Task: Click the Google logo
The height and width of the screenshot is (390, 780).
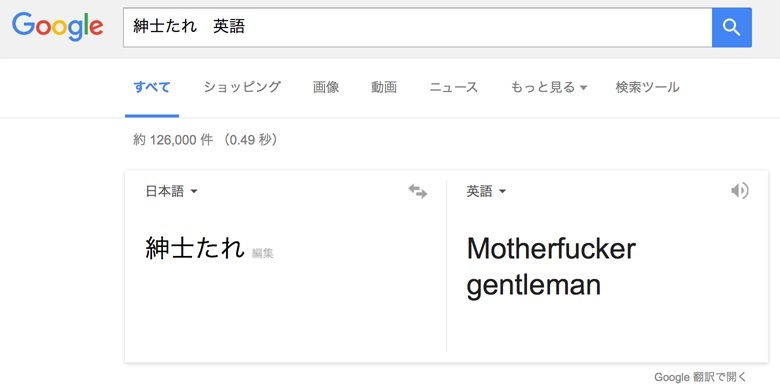Action: (x=57, y=27)
